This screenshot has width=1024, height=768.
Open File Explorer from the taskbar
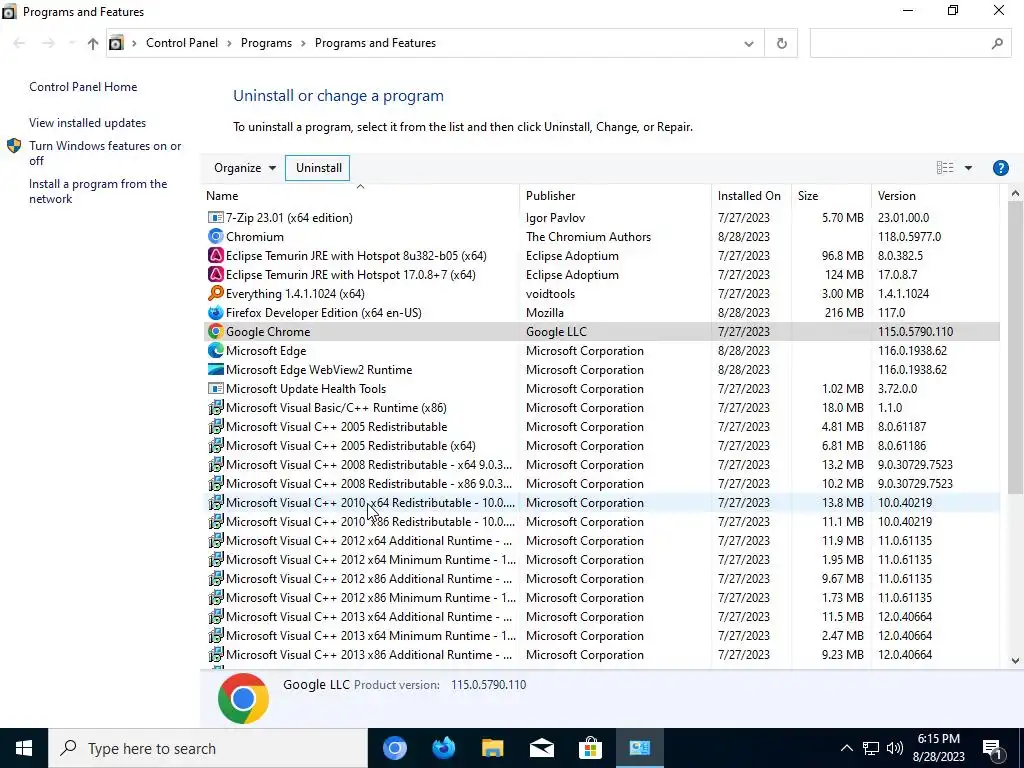tap(492, 748)
